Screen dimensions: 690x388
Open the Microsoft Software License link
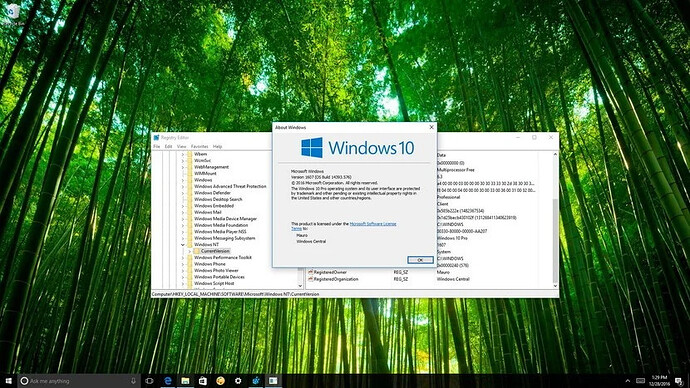373,224
